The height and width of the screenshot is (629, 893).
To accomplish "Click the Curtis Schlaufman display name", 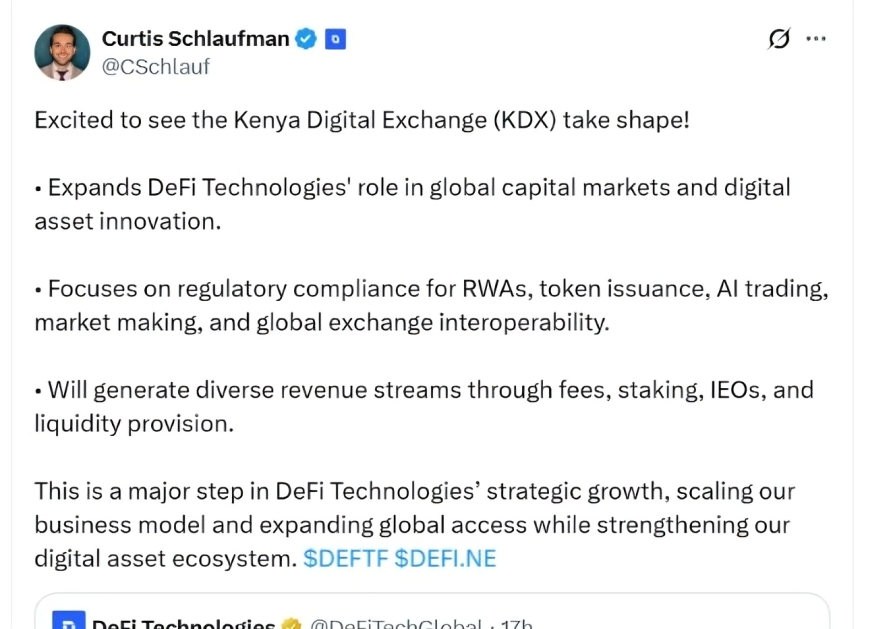I will point(195,39).
